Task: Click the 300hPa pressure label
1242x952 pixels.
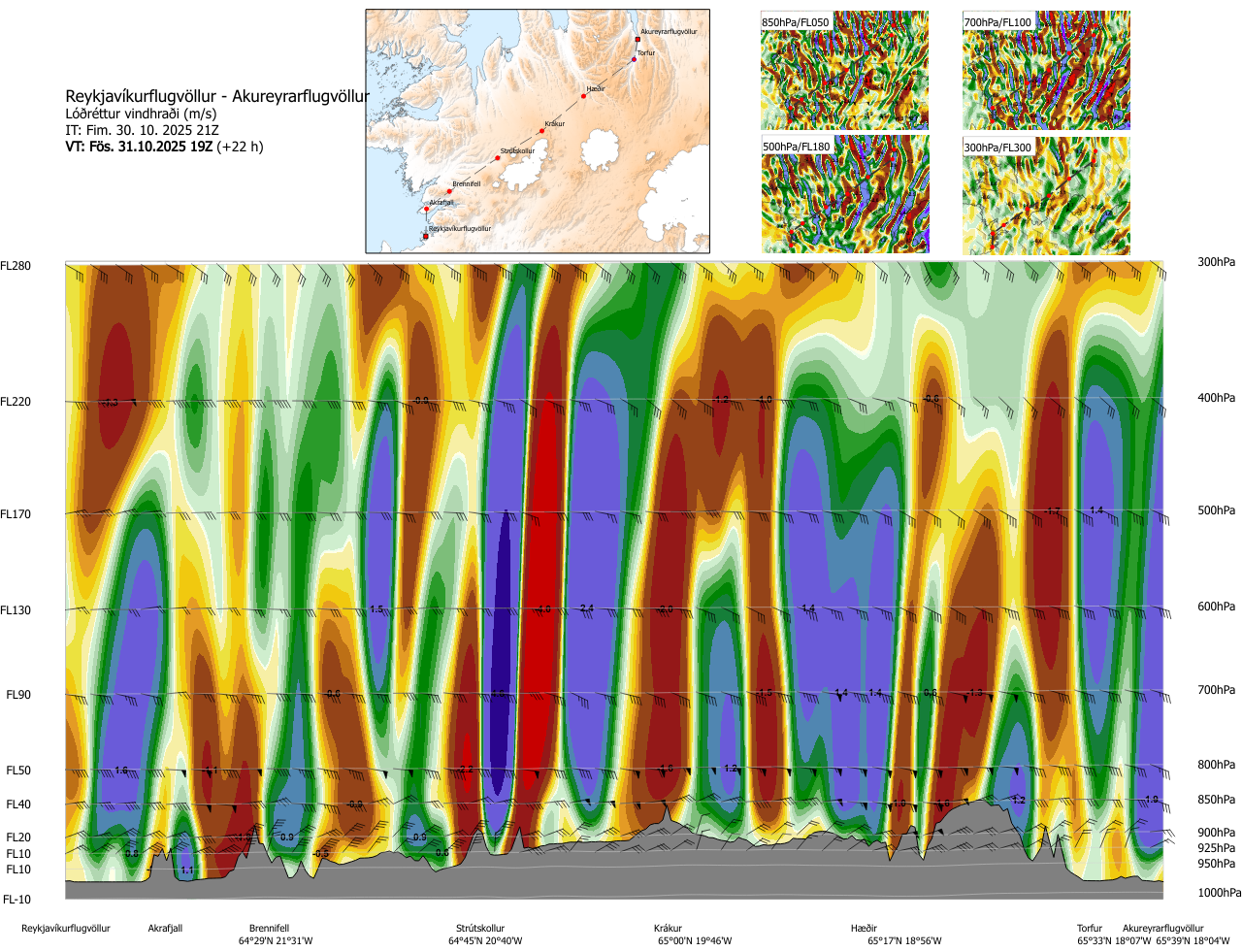Action: coord(1216,262)
